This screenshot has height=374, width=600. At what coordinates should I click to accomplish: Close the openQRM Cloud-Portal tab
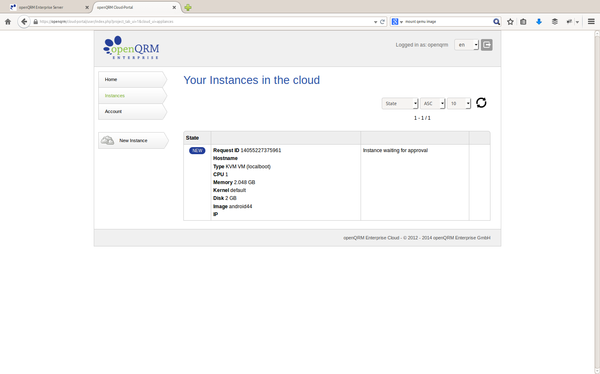coord(174,7)
